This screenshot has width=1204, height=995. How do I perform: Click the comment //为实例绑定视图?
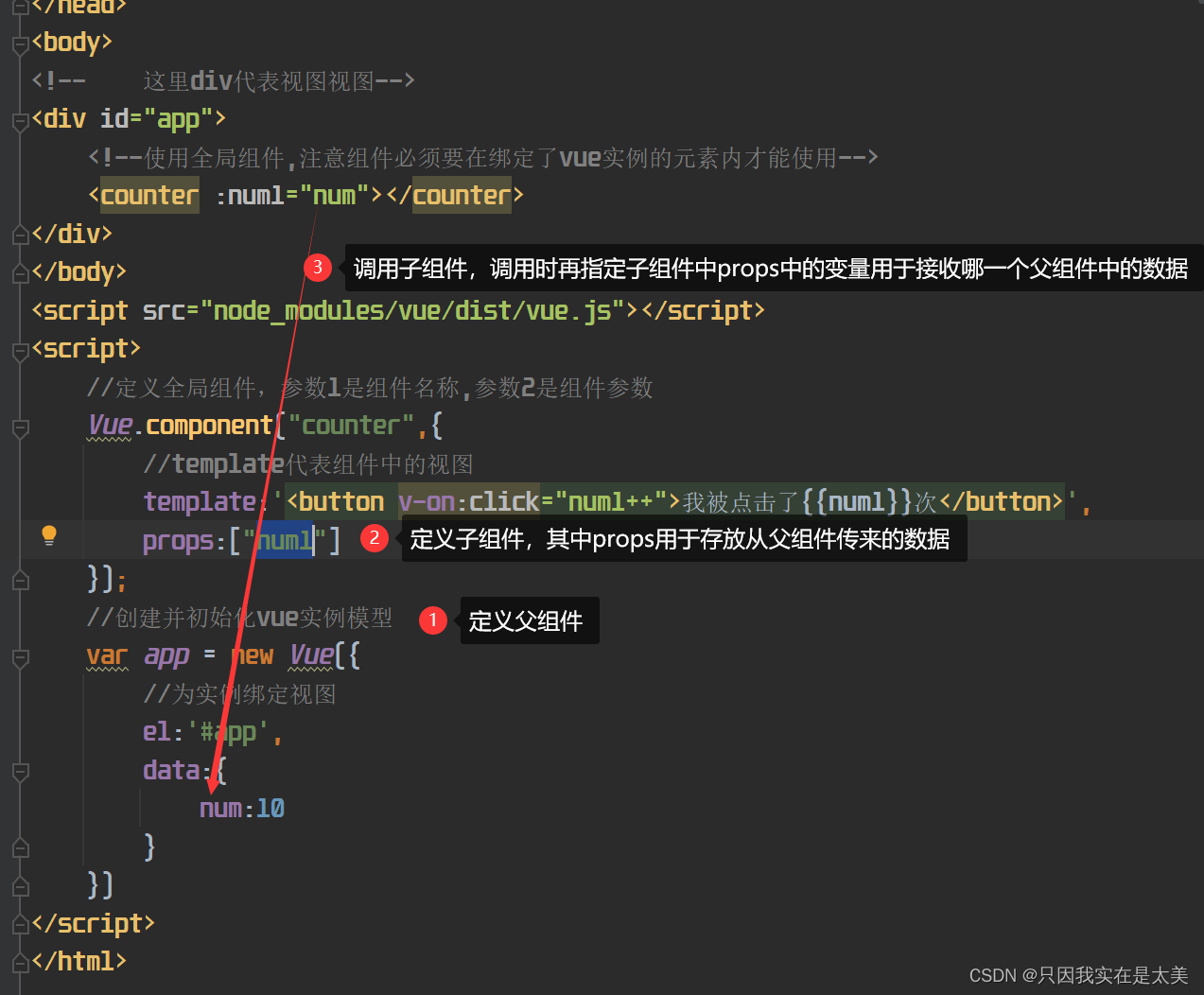[240, 694]
